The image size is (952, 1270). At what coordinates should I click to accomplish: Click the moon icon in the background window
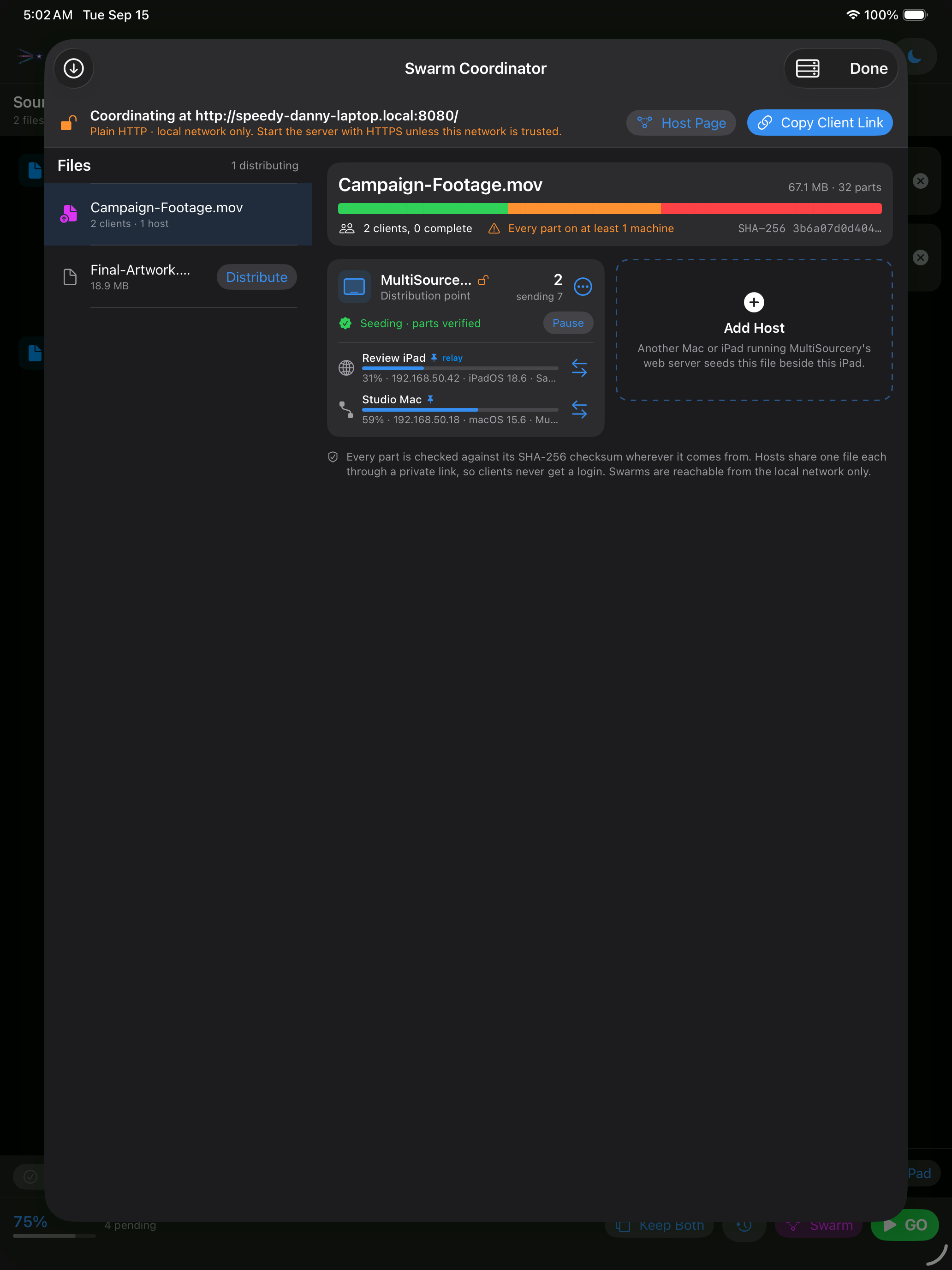point(915,56)
